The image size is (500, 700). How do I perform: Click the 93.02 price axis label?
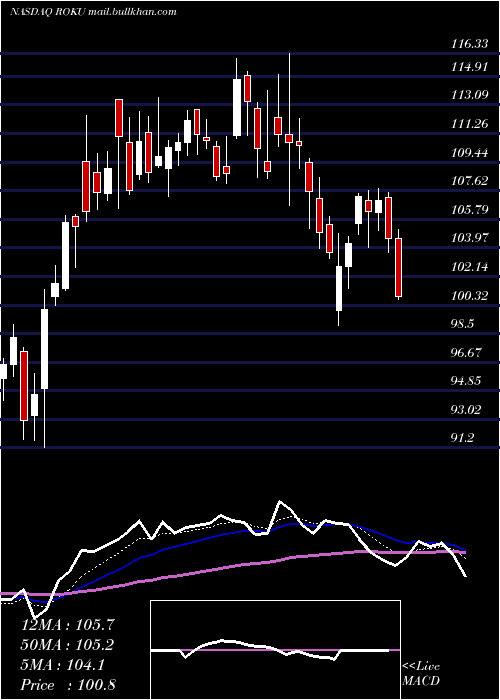click(466, 409)
